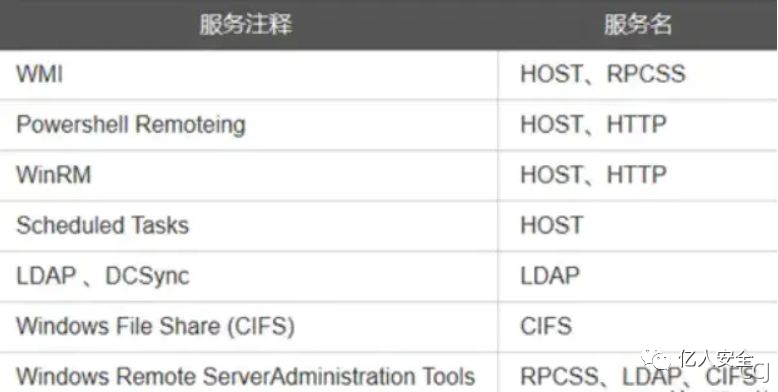
Task: Click the HOST cell for Scheduled Tasks
Action: [x=638, y=226]
